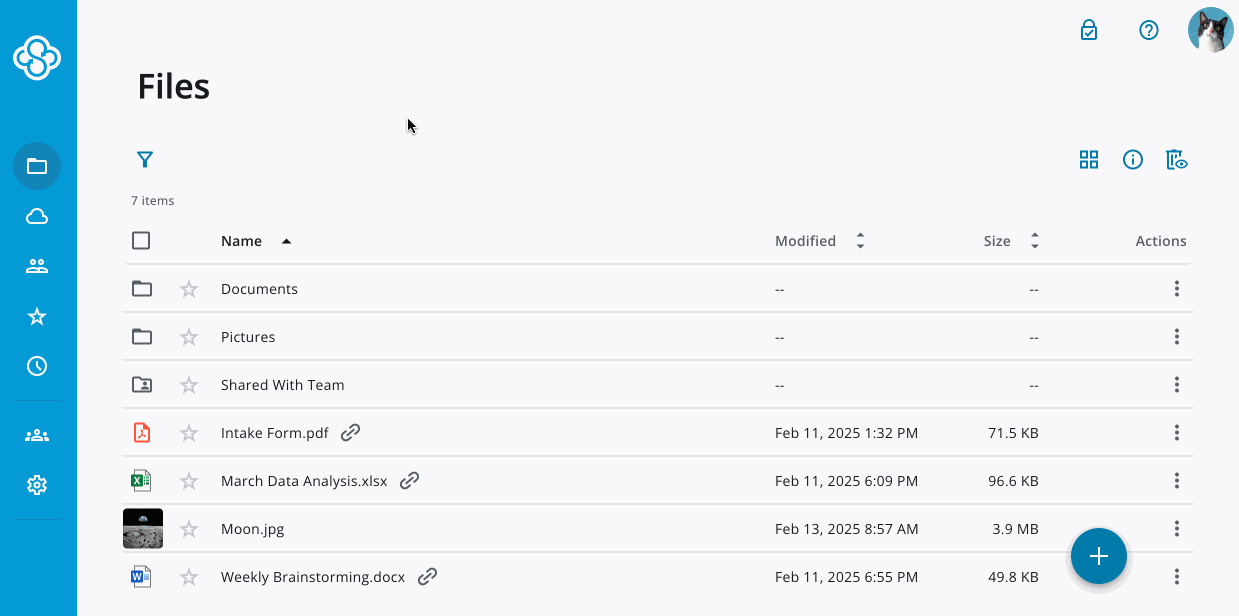Star the Shared With Team folder
Screen dimensions: 1239x616
189,385
